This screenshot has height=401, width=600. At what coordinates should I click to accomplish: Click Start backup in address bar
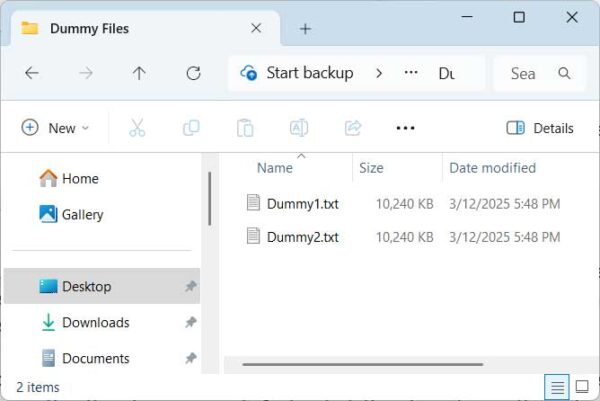click(298, 73)
